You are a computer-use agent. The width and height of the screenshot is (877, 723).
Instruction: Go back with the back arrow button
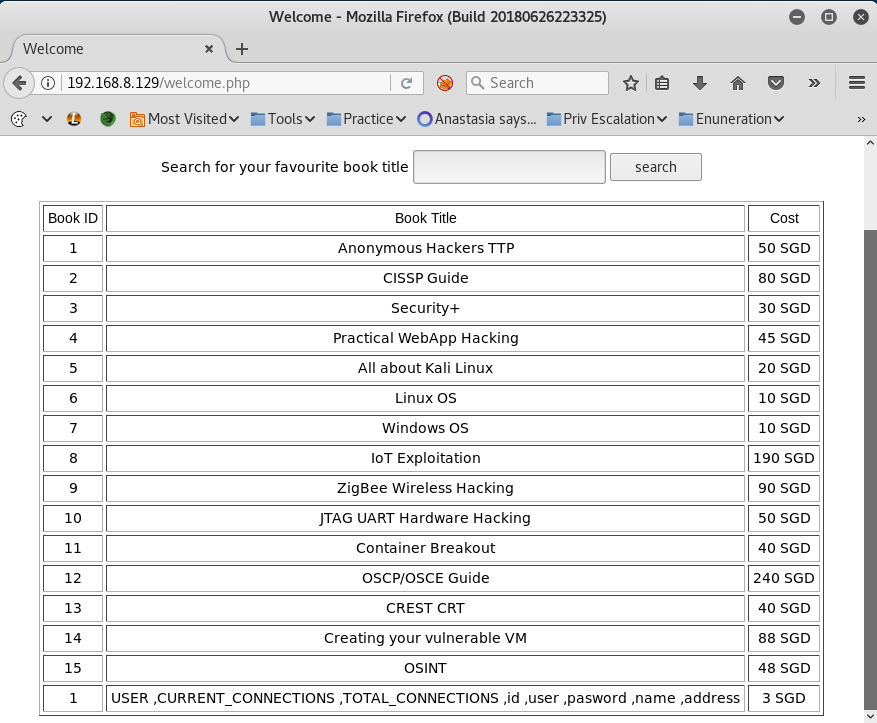tap(19, 83)
